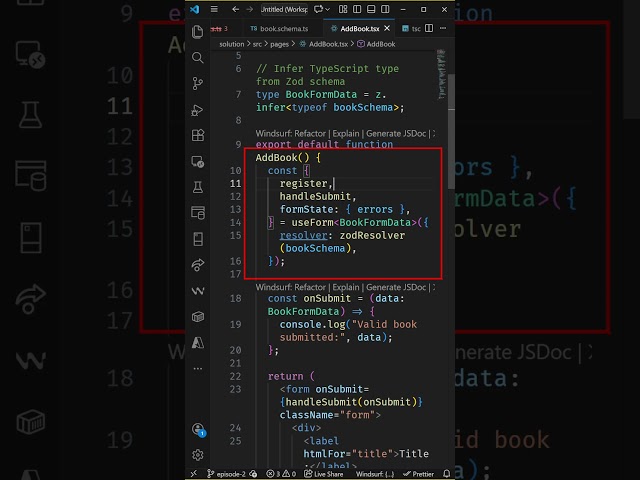Open the src breadcrumb
The height and width of the screenshot is (480, 640).
(x=257, y=44)
